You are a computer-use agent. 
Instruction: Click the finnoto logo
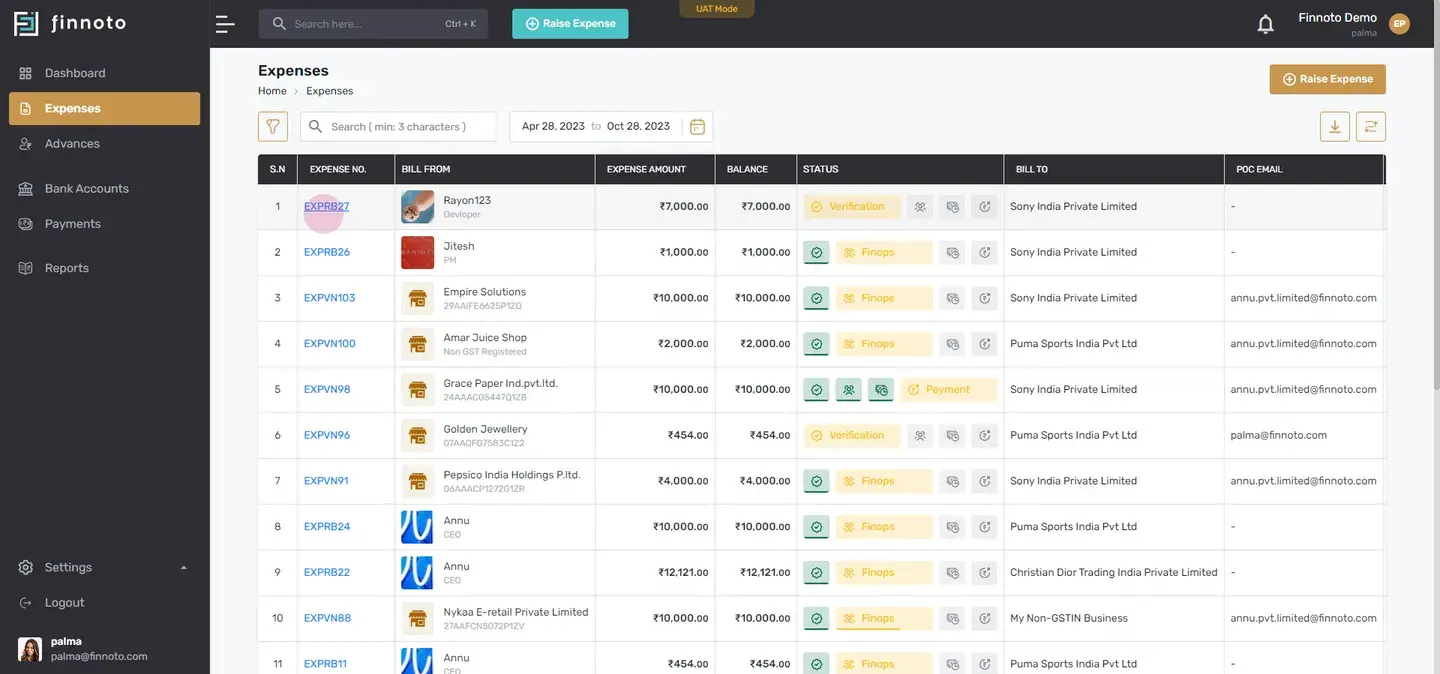coord(70,23)
